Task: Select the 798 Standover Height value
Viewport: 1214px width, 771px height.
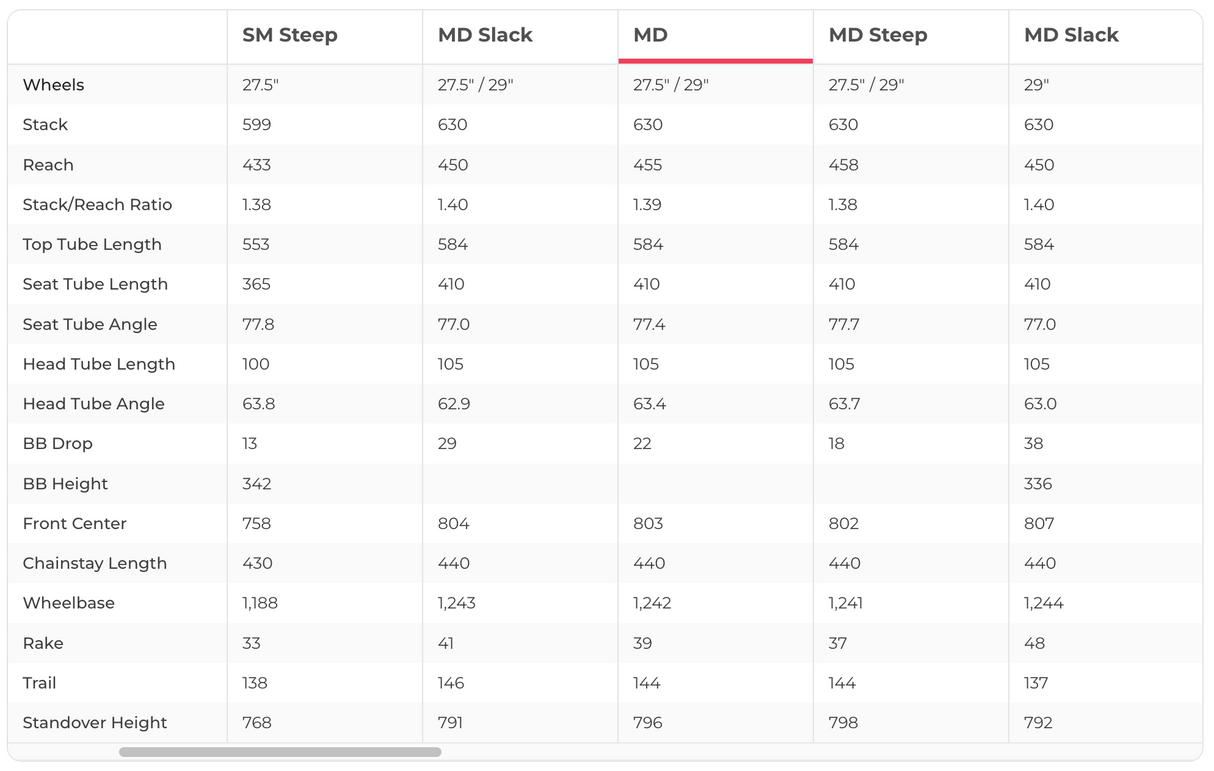Action: pos(843,723)
